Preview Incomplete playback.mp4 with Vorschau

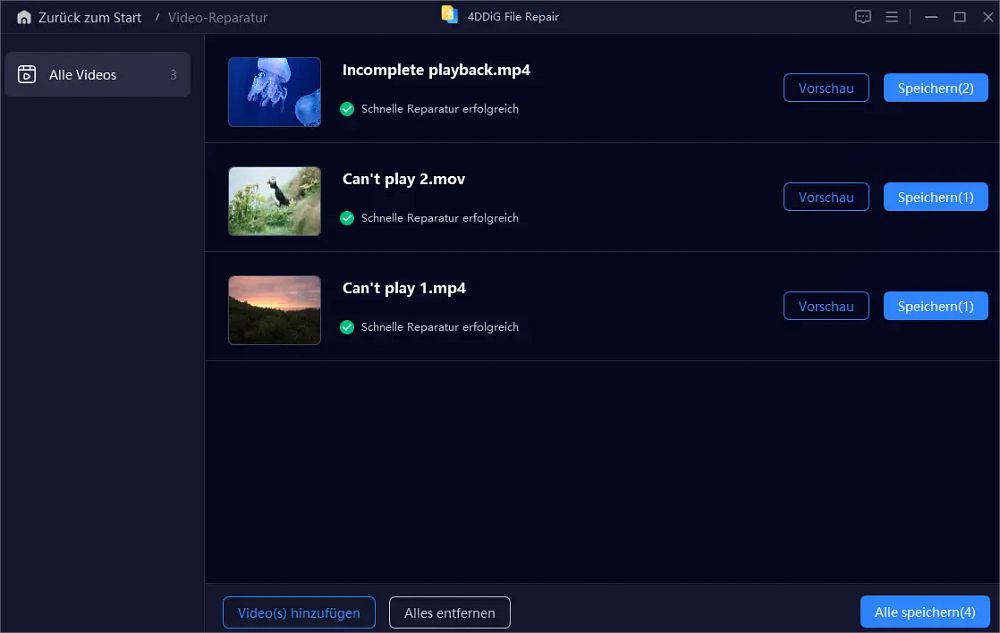point(826,88)
